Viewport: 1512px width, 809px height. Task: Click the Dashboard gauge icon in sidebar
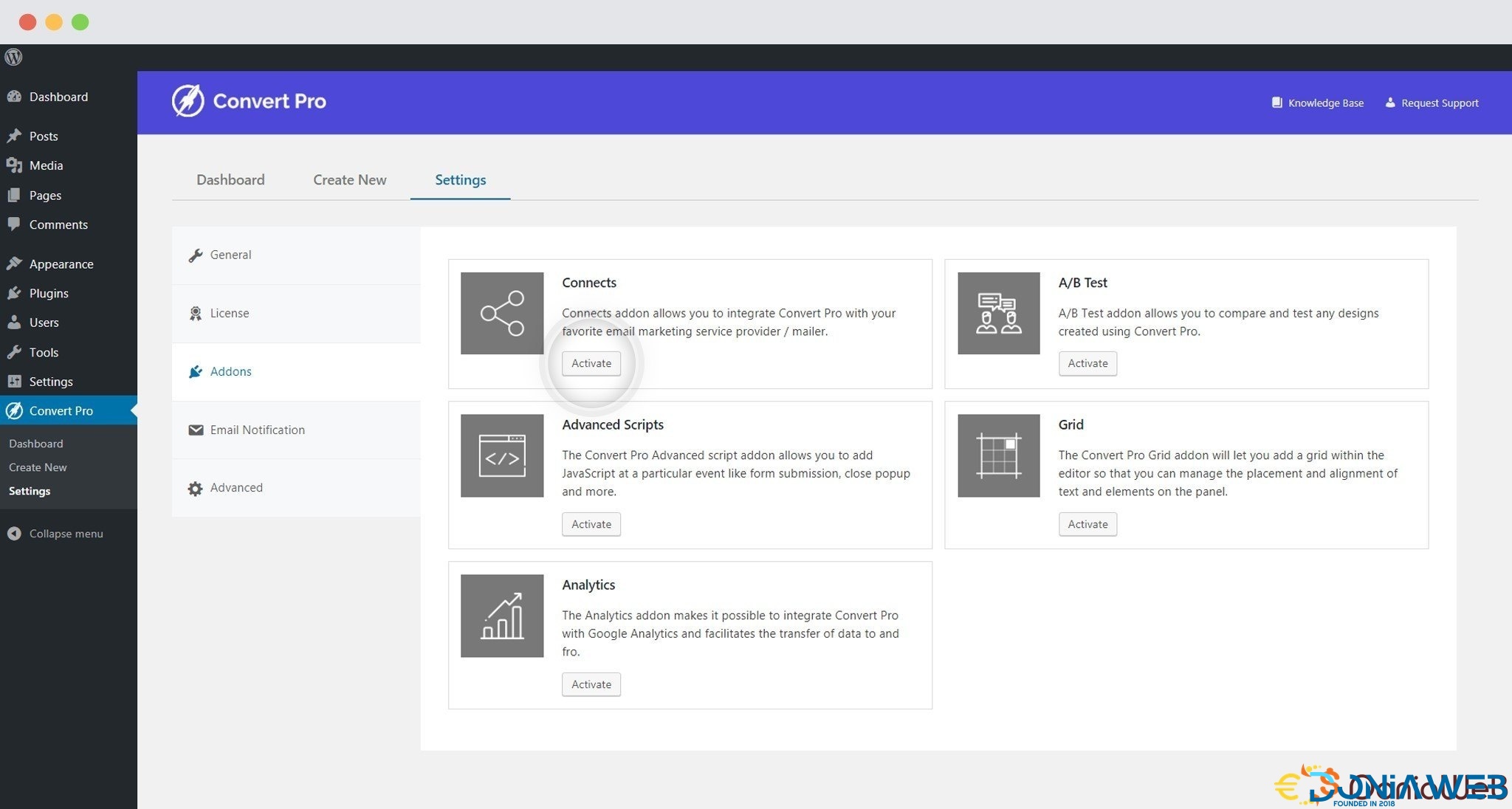[14, 97]
